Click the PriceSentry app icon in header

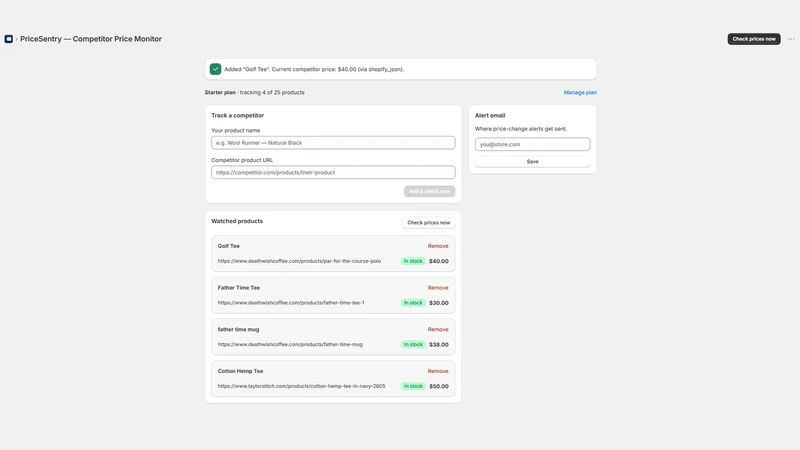9,39
